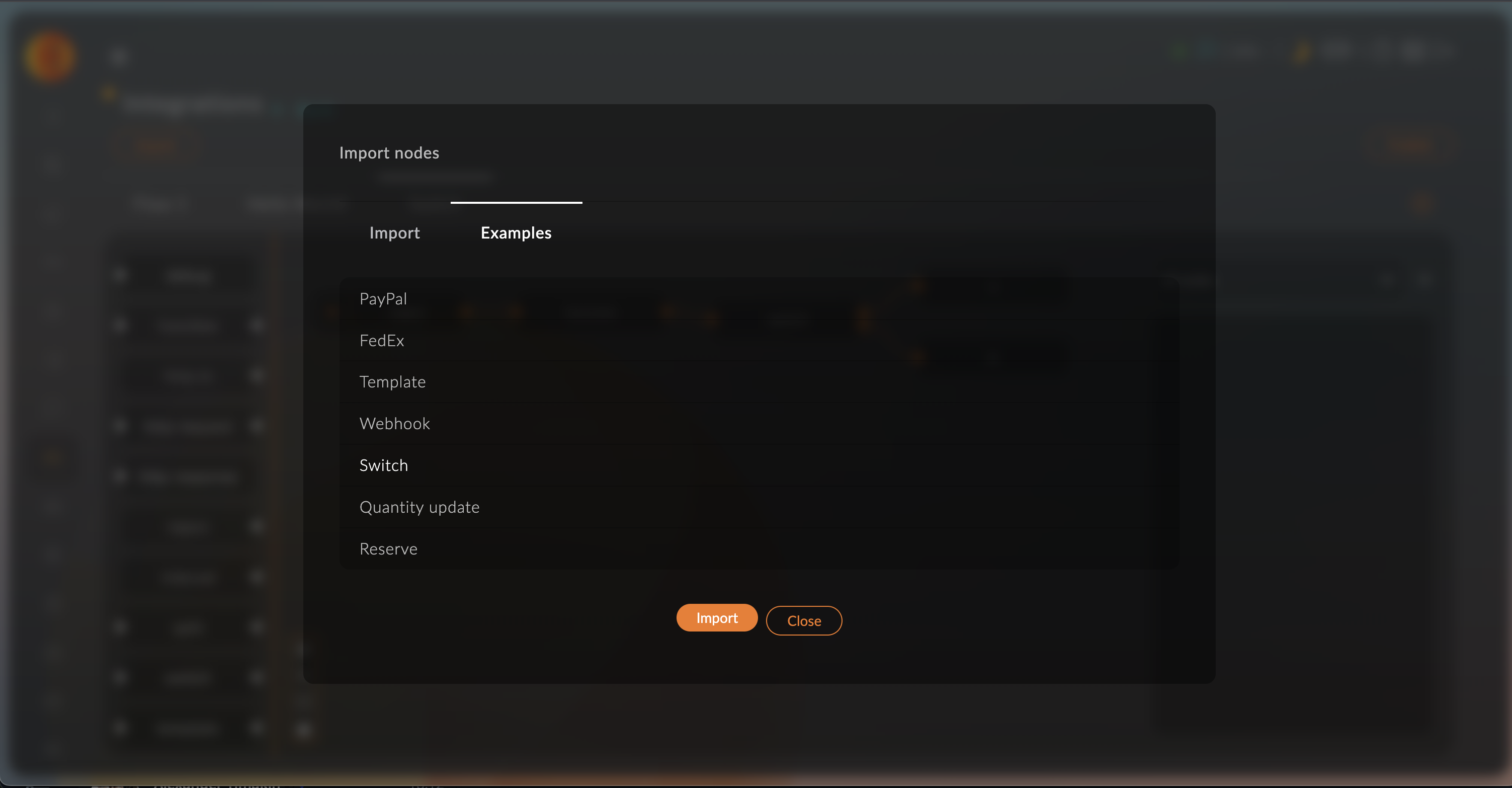Screen dimensions: 1512x788
Task: Click the blurred yellow icon in top header
Action: pyautogui.click(x=1301, y=53)
